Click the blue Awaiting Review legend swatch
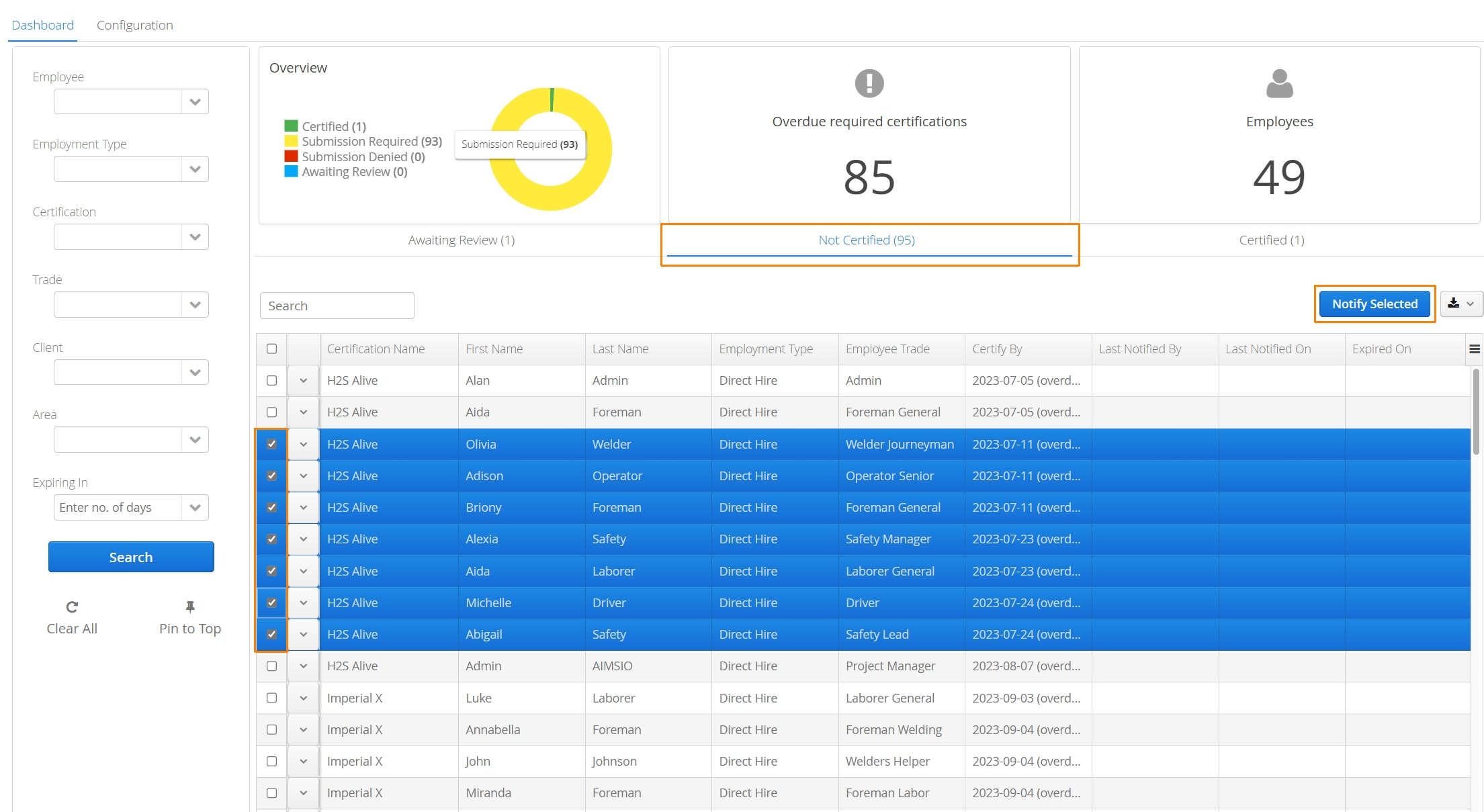This screenshot has width=1484, height=812. tap(291, 171)
